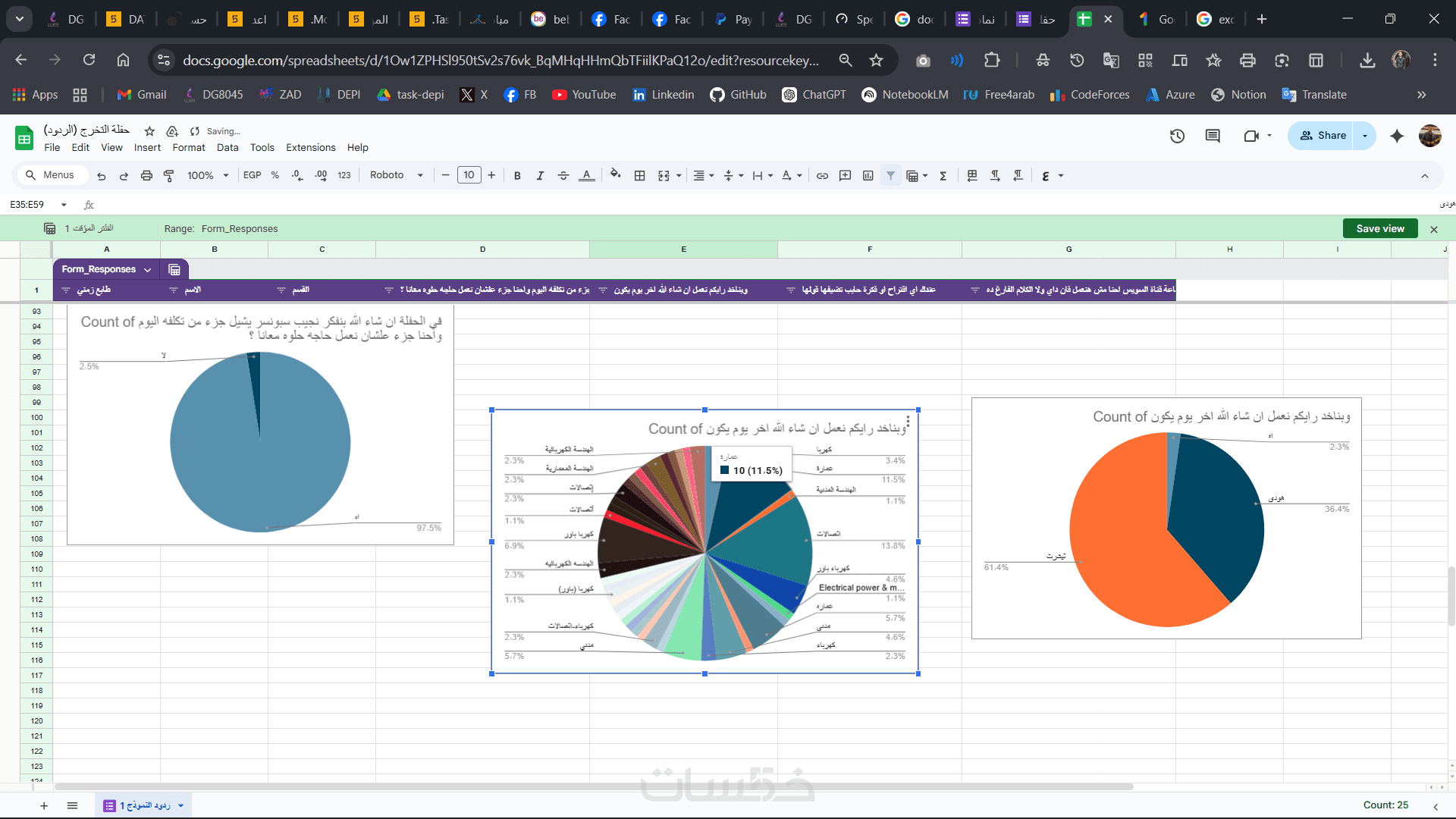Click the print icon

pyautogui.click(x=146, y=176)
